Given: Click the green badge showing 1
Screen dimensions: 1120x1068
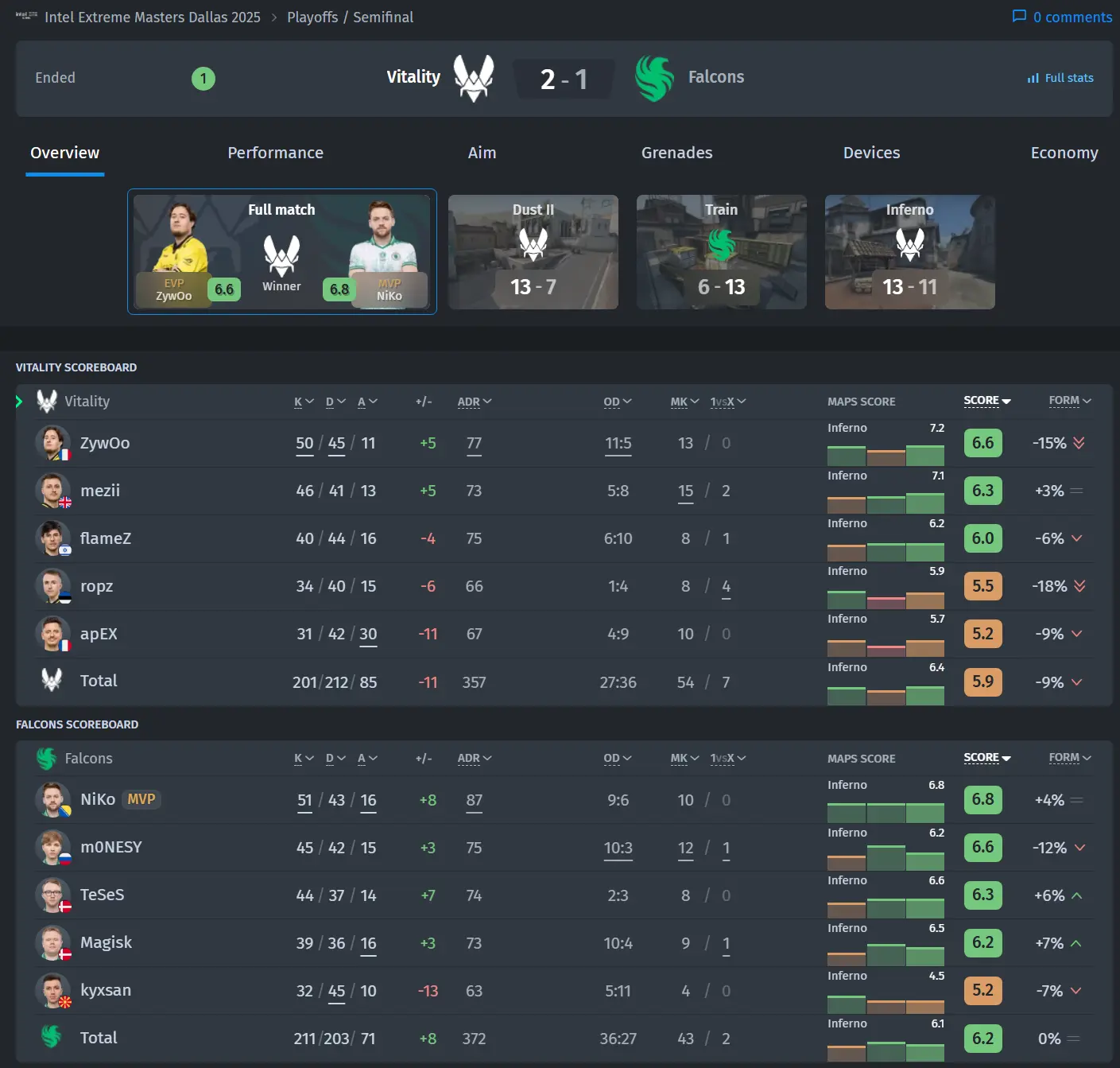Looking at the screenshot, I should point(203,79).
